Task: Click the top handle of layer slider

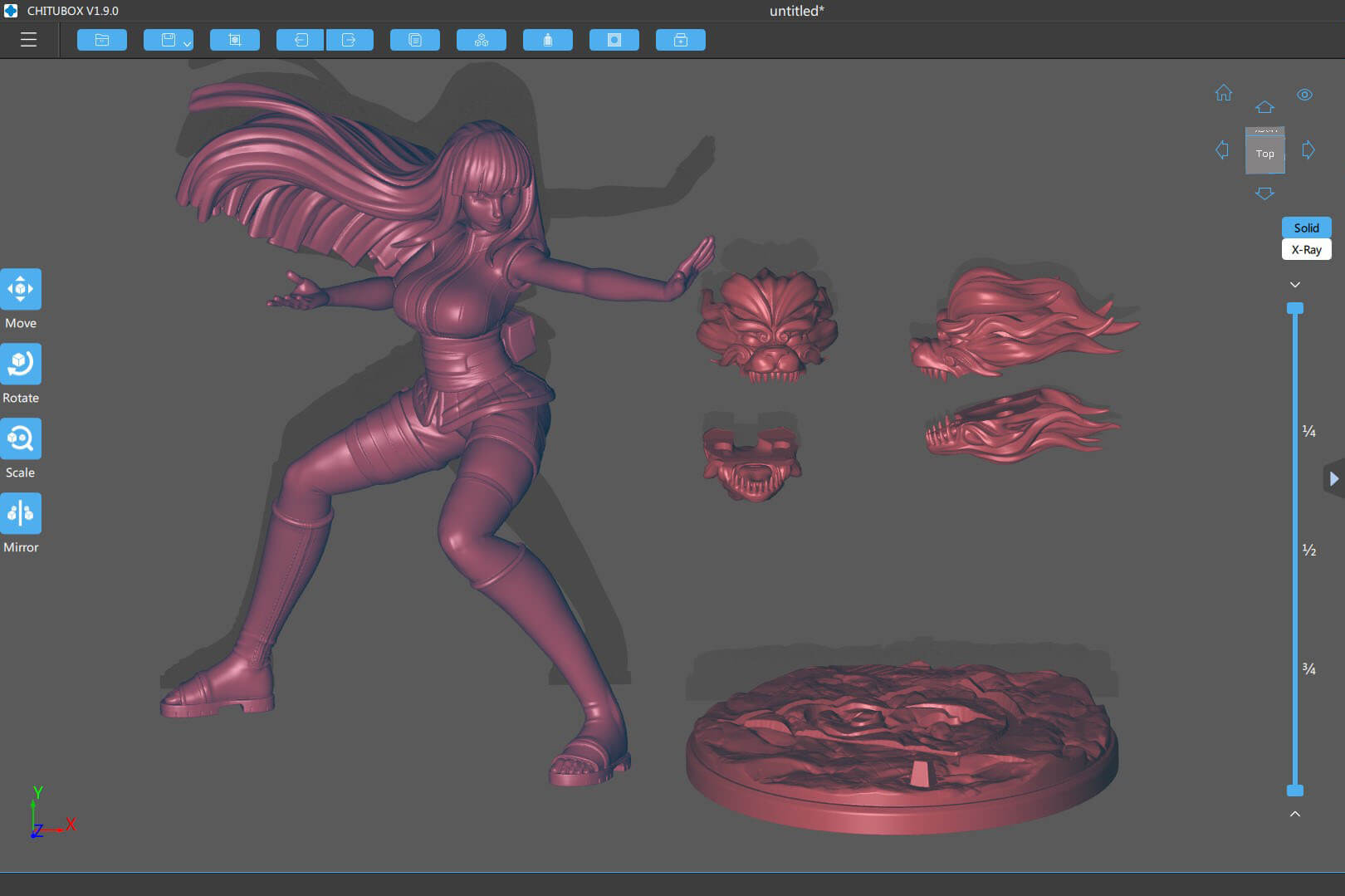Action: [x=1295, y=308]
